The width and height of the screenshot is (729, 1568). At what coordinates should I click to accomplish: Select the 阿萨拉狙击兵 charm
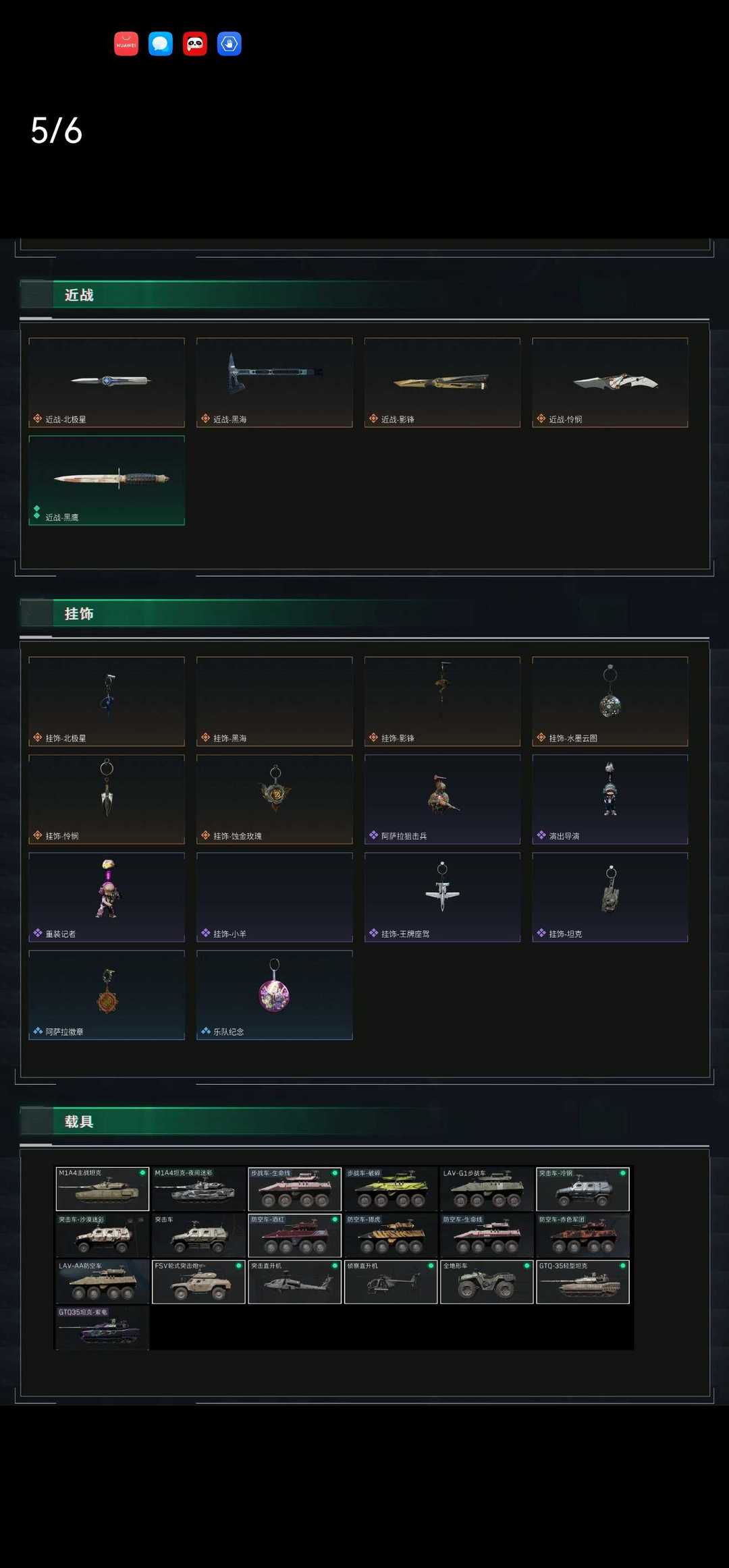pyautogui.click(x=442, y=799)
